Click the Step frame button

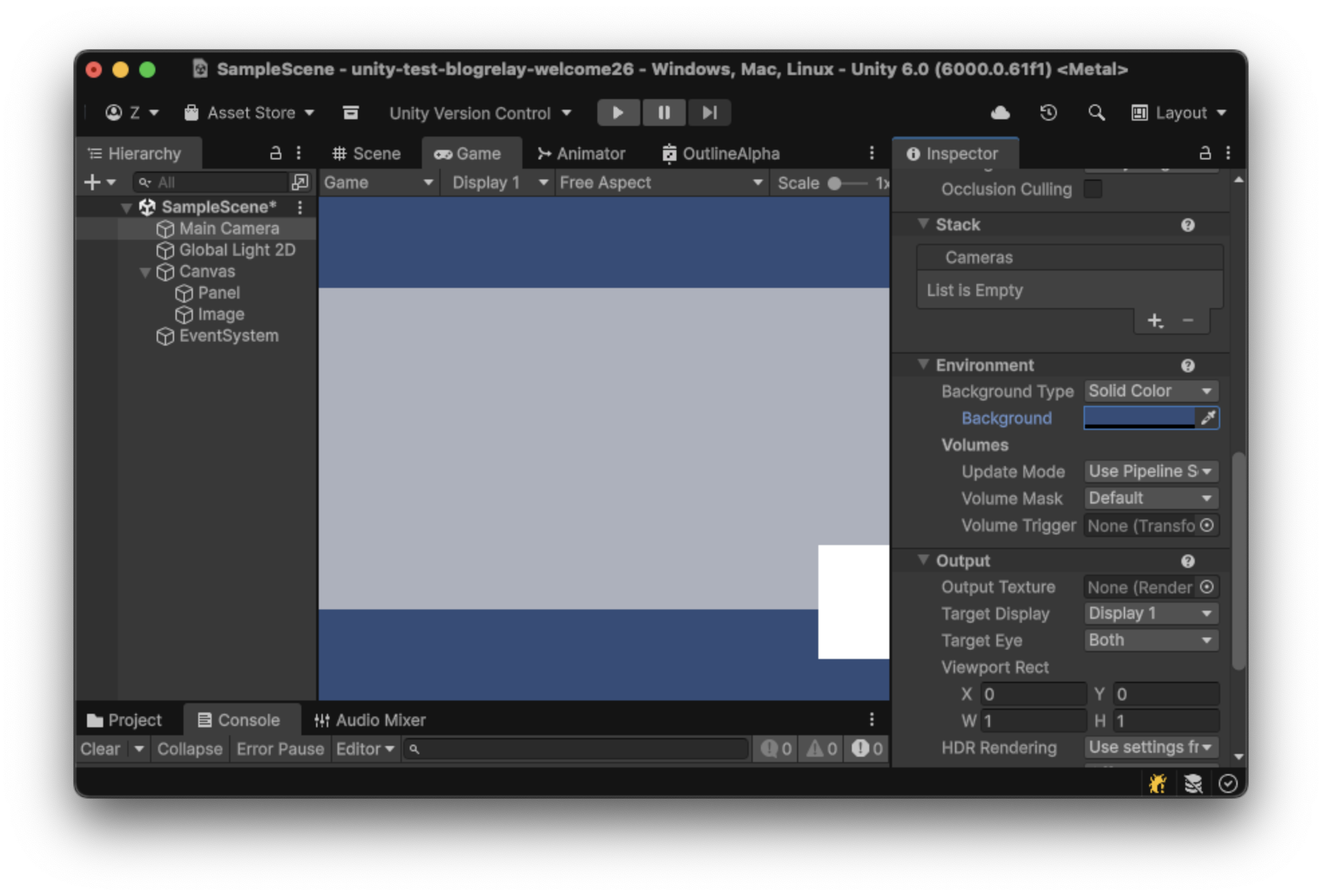coord(709,113)
